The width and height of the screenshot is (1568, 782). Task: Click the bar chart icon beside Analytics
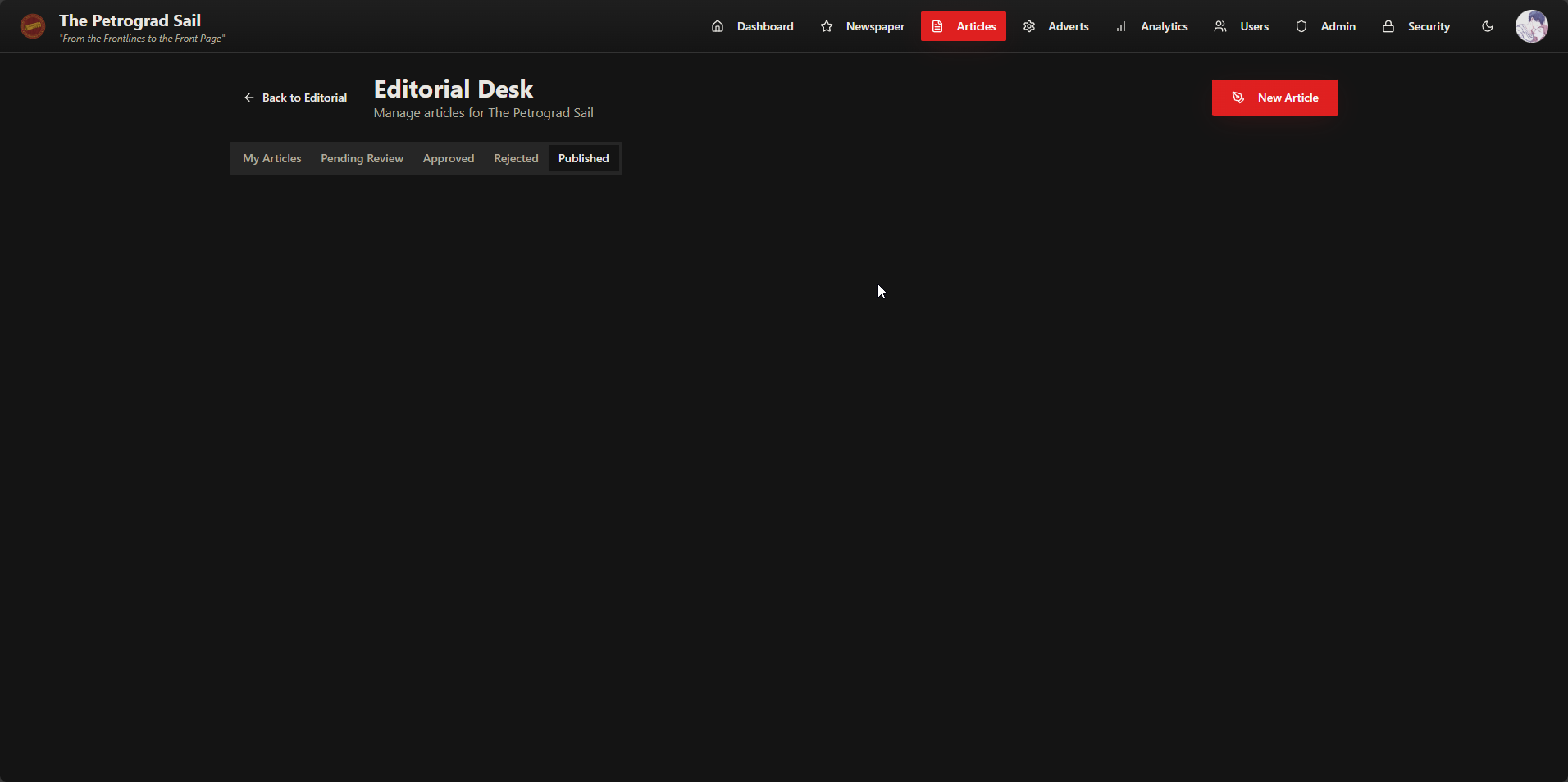click(x=1121, y=26)
